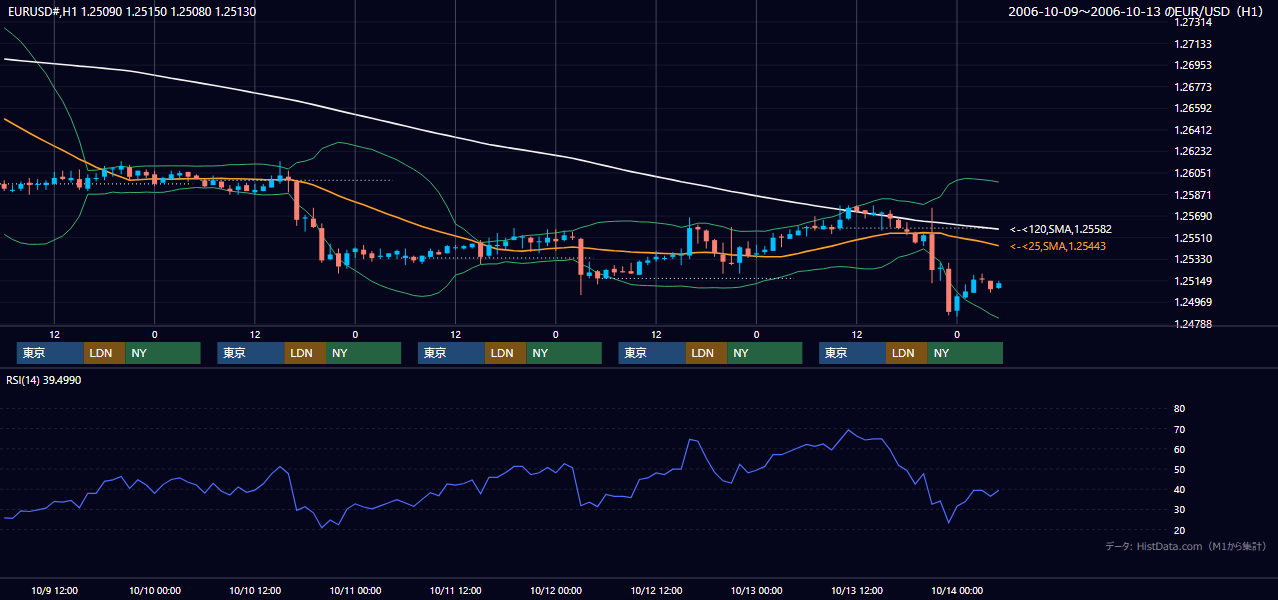Click price axis value 1.25149
Screen dimensions: 1278x600
point(1193,281)
